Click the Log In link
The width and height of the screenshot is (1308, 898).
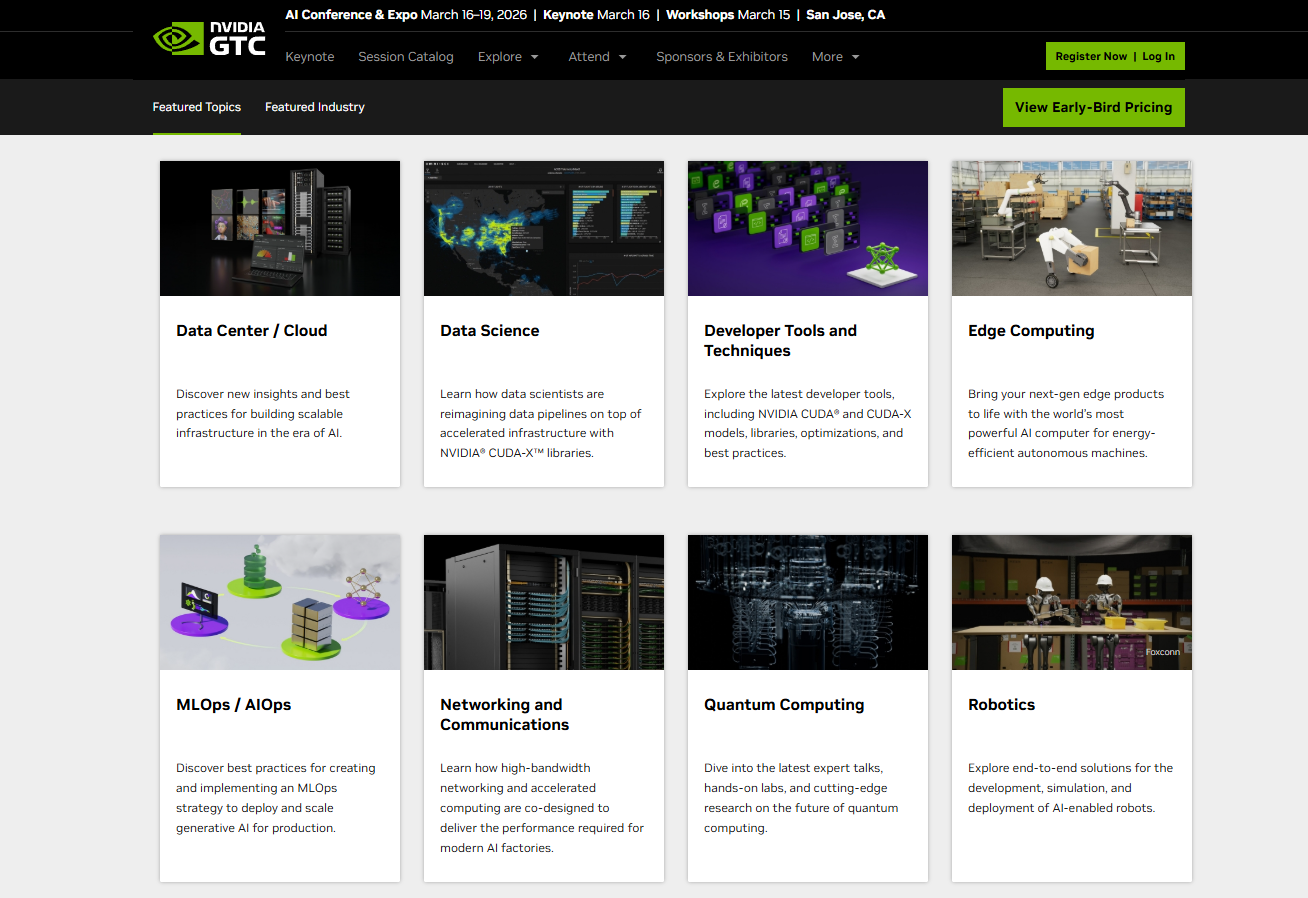click(1159, 57)
